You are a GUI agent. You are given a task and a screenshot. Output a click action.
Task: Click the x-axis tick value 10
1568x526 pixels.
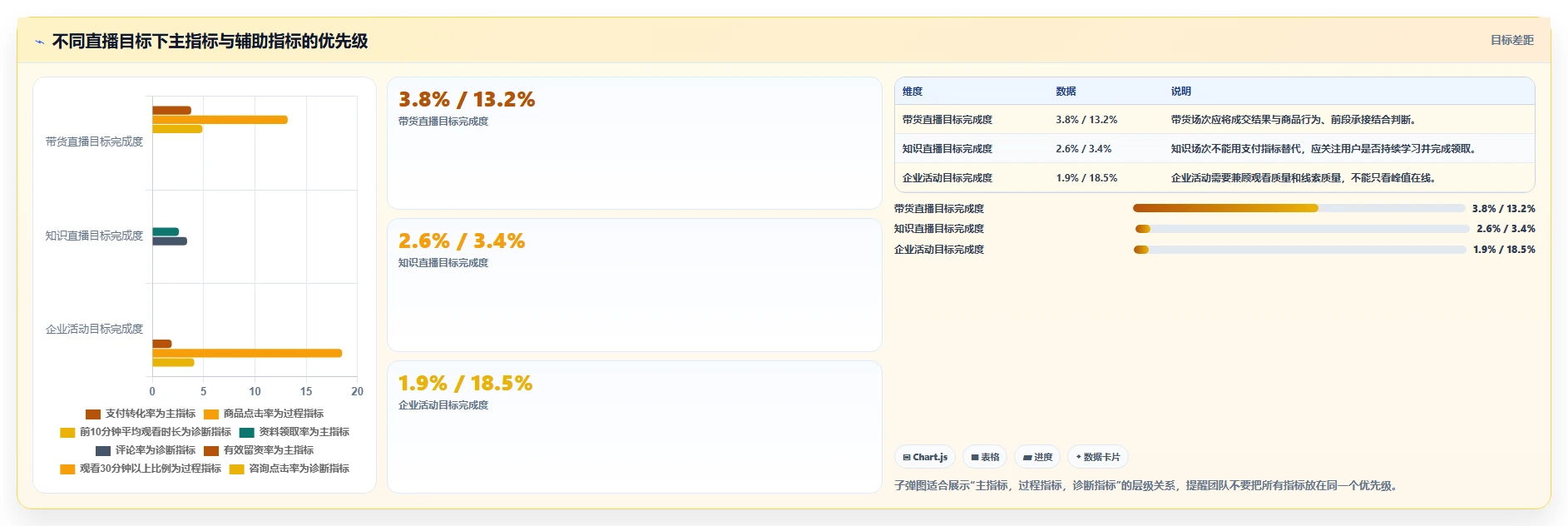click(255, 391)
